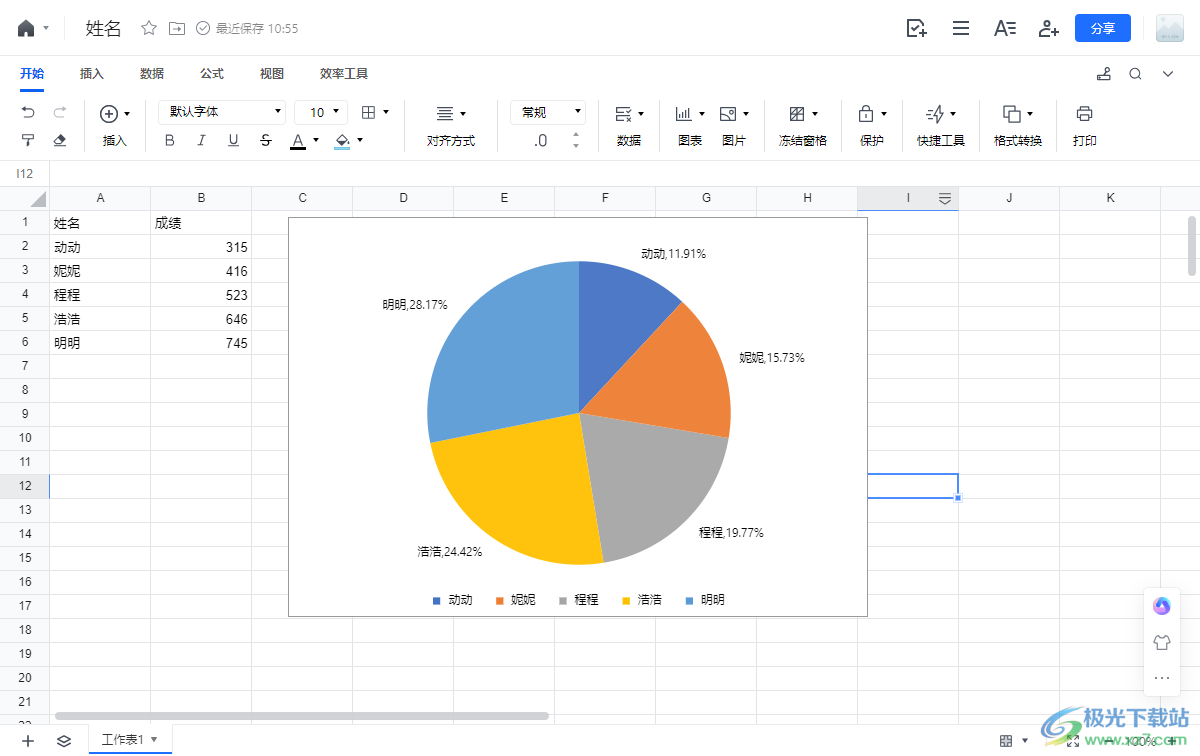The image size is (1200, 756).
Task: Add a new worksheet with plus icon
Action: point(28,741)
